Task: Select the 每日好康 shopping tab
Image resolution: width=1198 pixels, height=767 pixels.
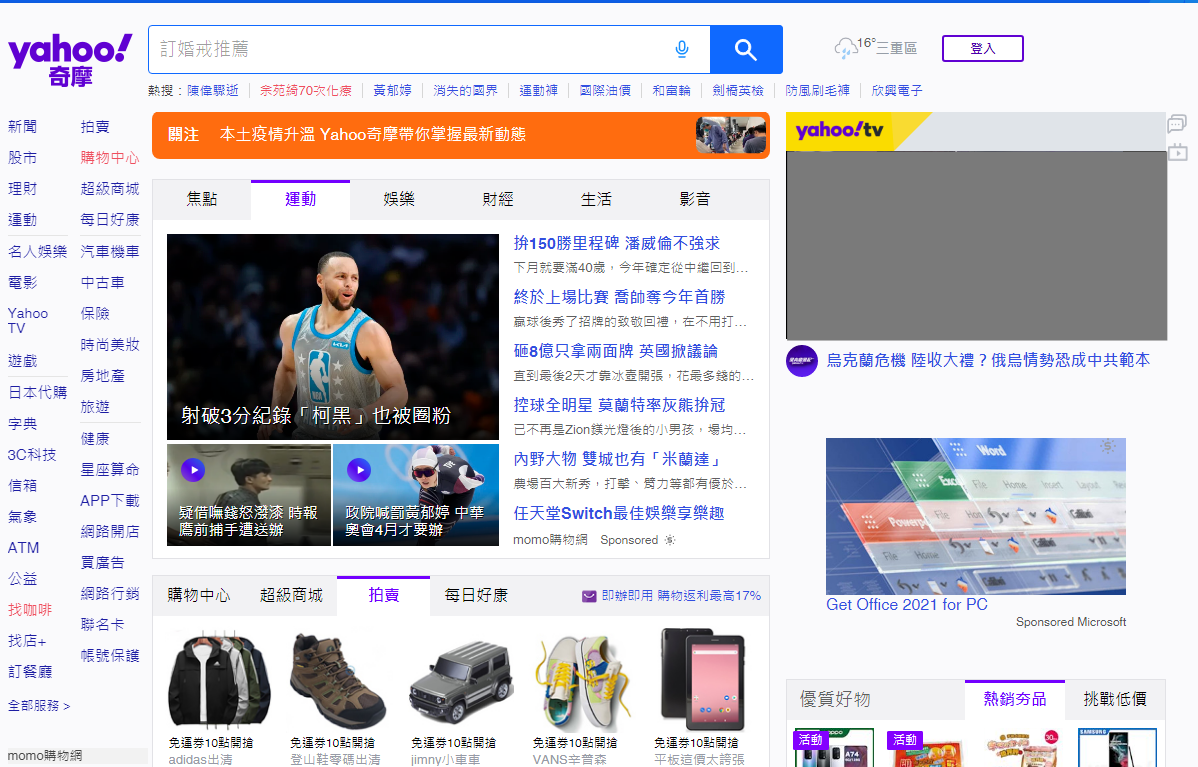Action: 476,595
